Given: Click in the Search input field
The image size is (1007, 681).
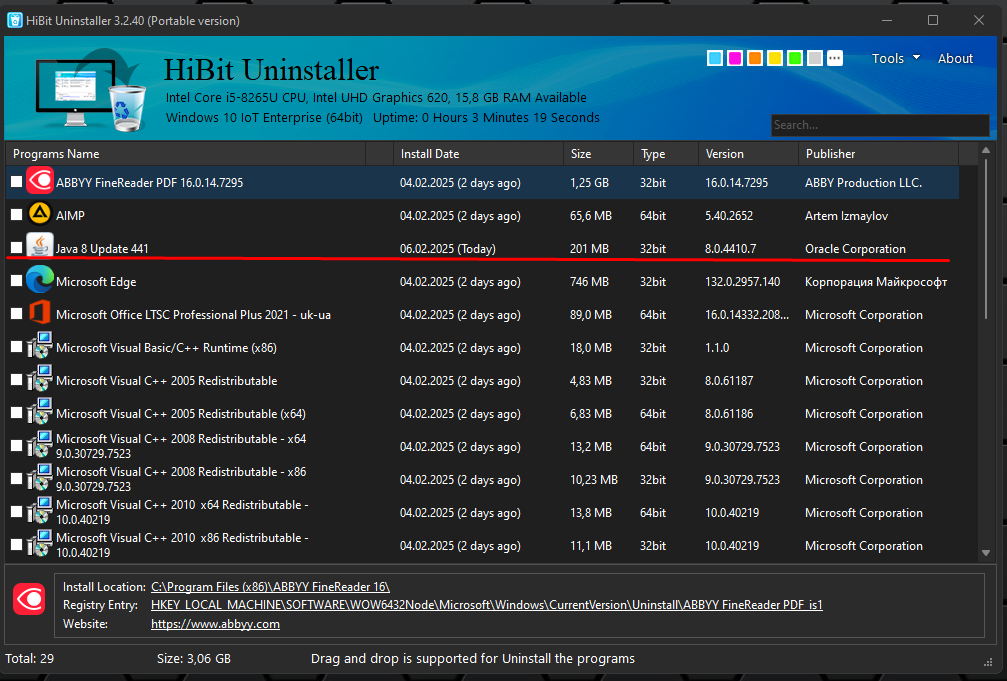Looking at the screenshot, I should [878, 125].
